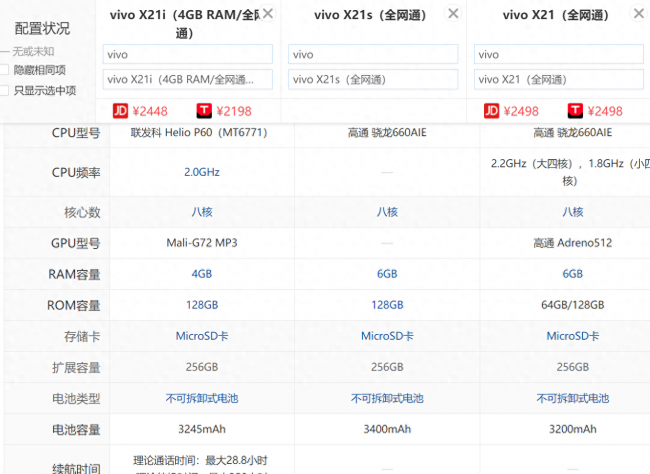Click Tmall price ¥2198 for vivo X21i

[x=234, y=111]
